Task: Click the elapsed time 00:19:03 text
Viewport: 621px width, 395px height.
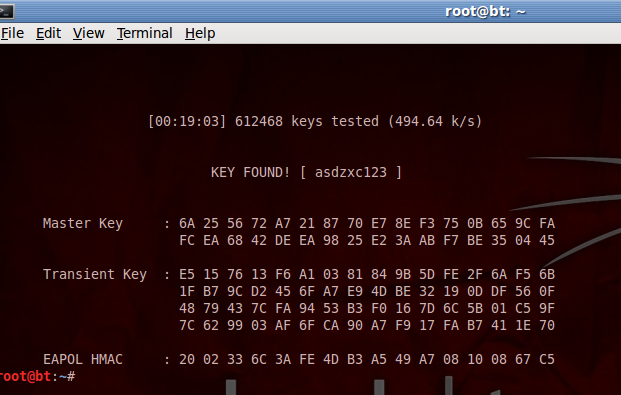Action: 187,121
